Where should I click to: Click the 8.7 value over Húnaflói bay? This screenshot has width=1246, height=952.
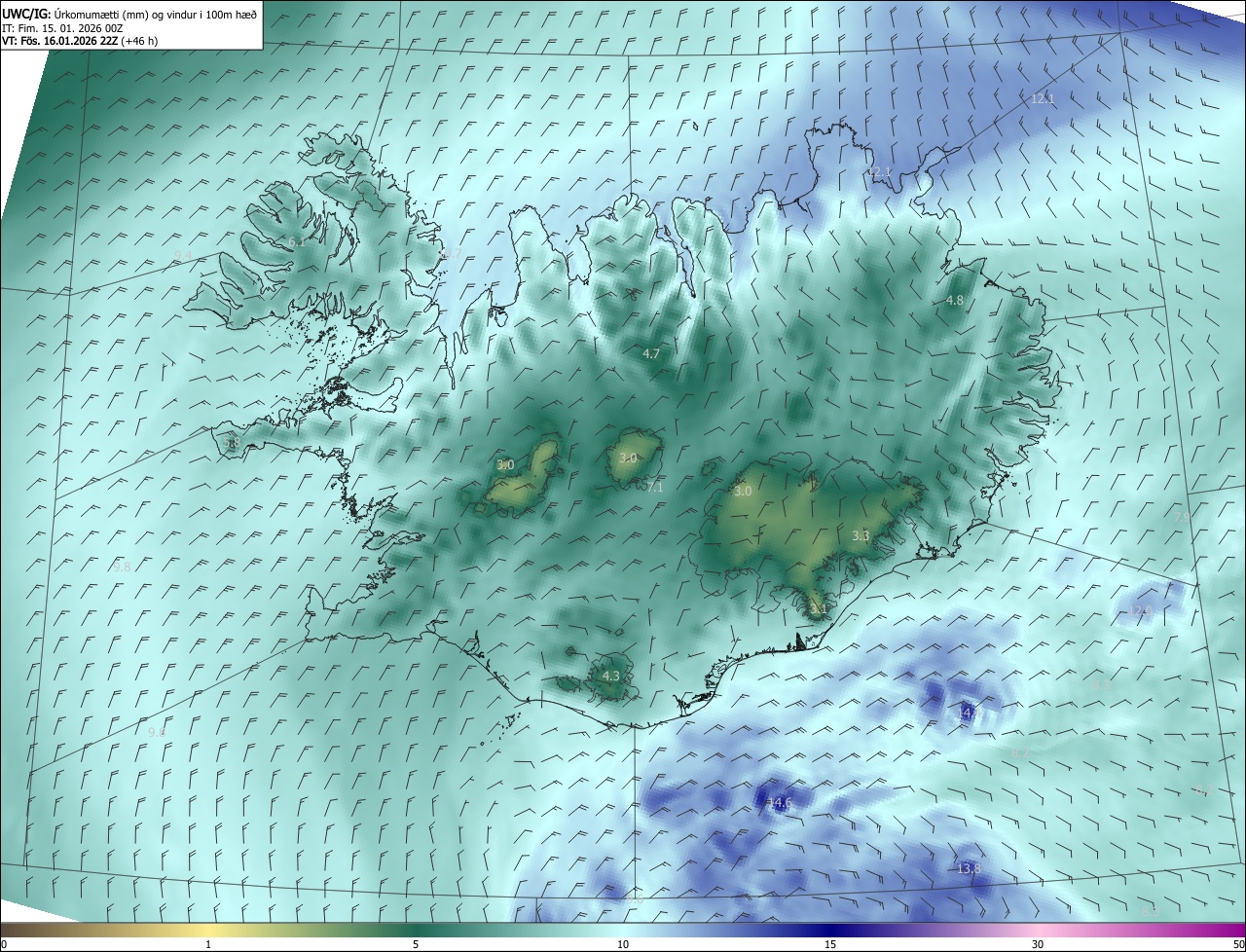451,253
